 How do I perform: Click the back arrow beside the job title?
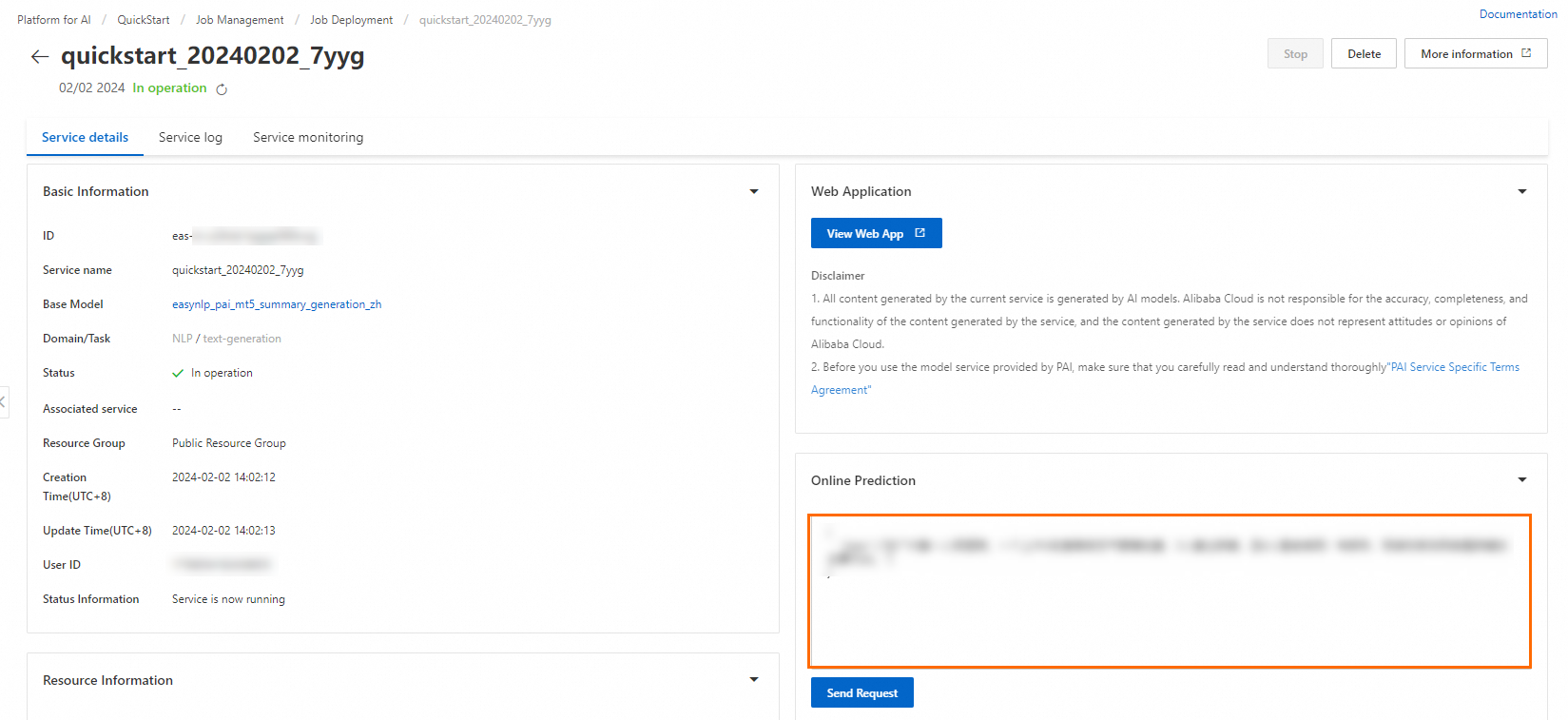pyautogui.click(x=39, y=57)
